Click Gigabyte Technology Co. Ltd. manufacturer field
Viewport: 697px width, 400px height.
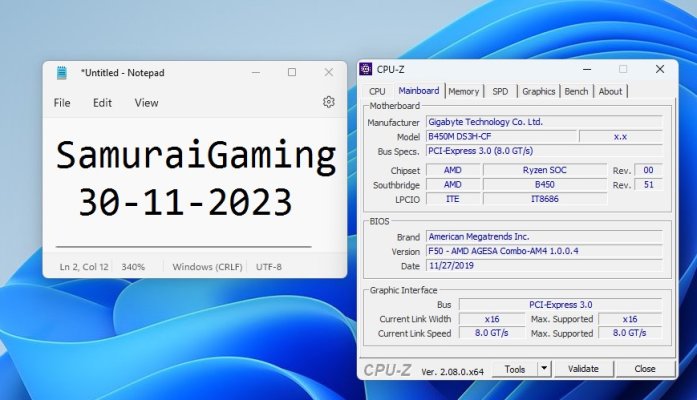[x=545, y=122]
